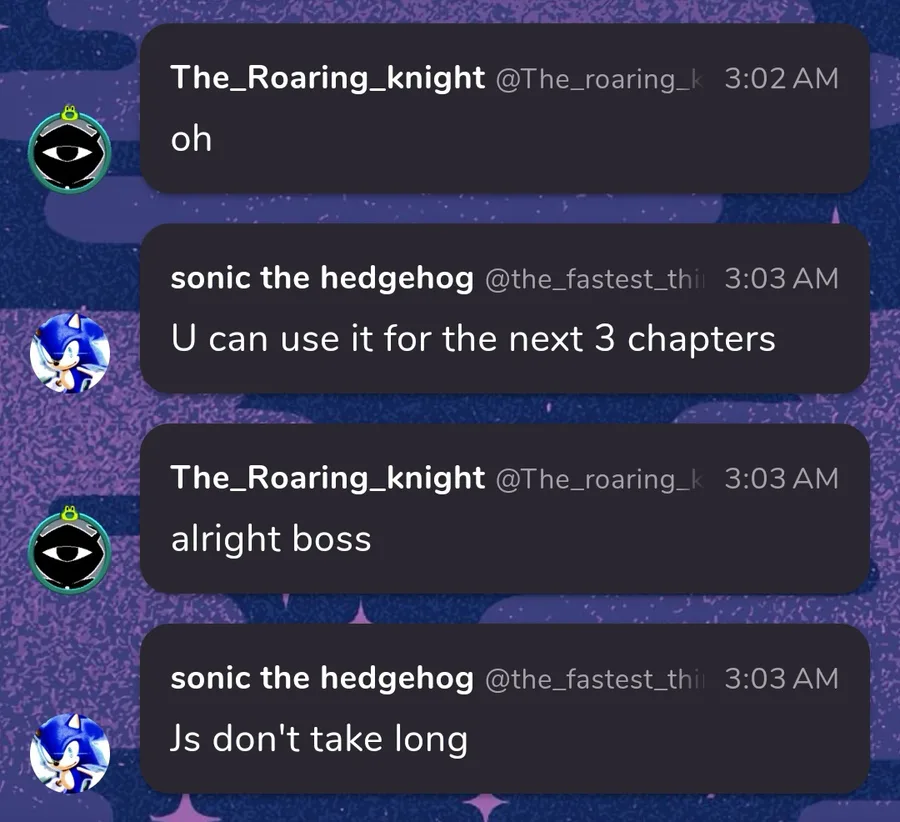Image resolution: width=900 pixels, height=822 pixels.
Task: Click the 3:03 AM timestamp on "3 chapters" message
Action: [781, 278]
